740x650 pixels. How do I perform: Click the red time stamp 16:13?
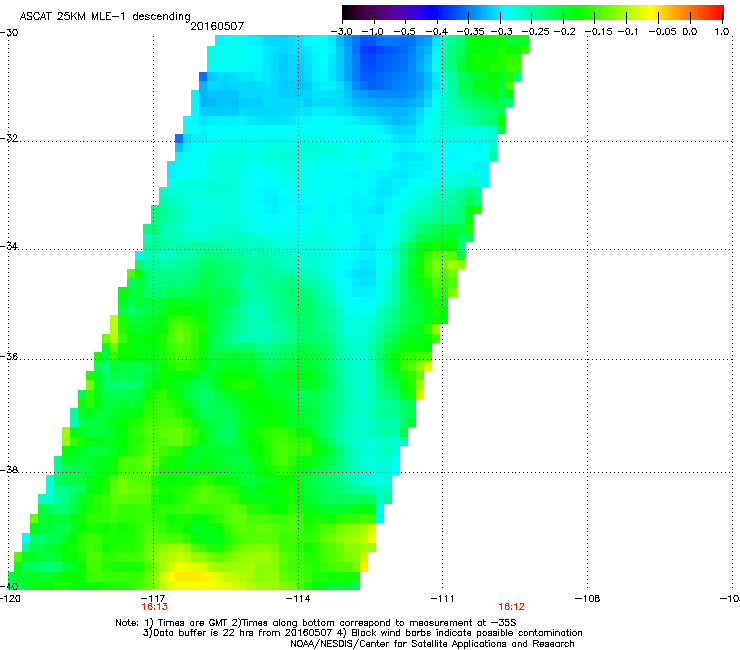pos(154,607)
